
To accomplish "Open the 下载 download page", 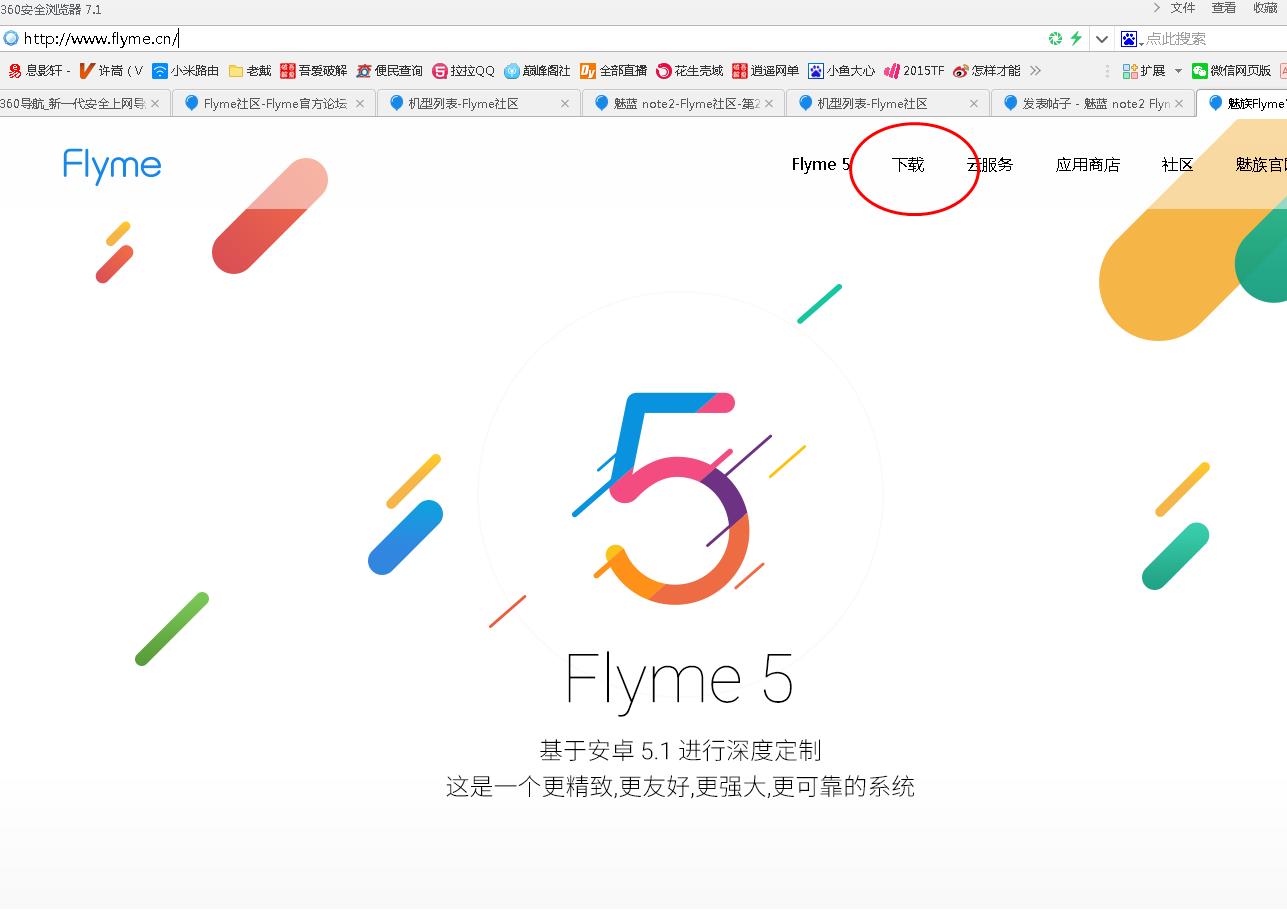I will (908, 165).
